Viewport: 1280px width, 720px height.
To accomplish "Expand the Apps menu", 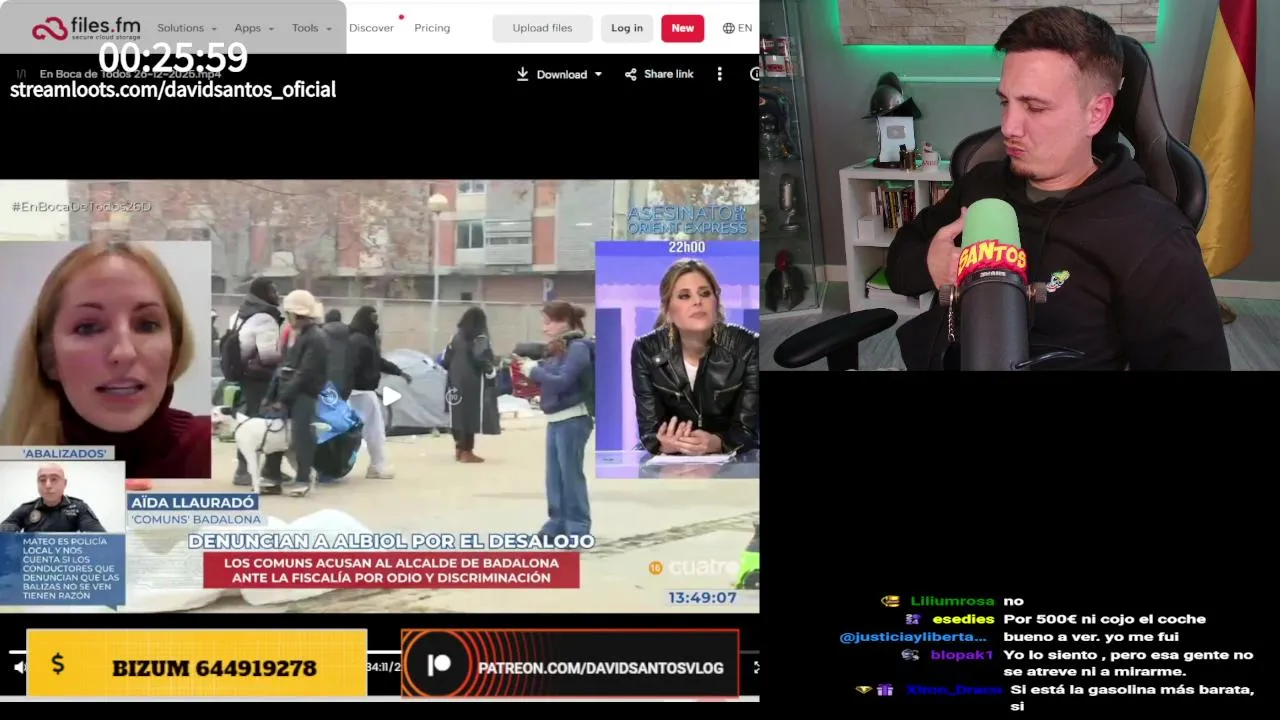I will (254, 28).
